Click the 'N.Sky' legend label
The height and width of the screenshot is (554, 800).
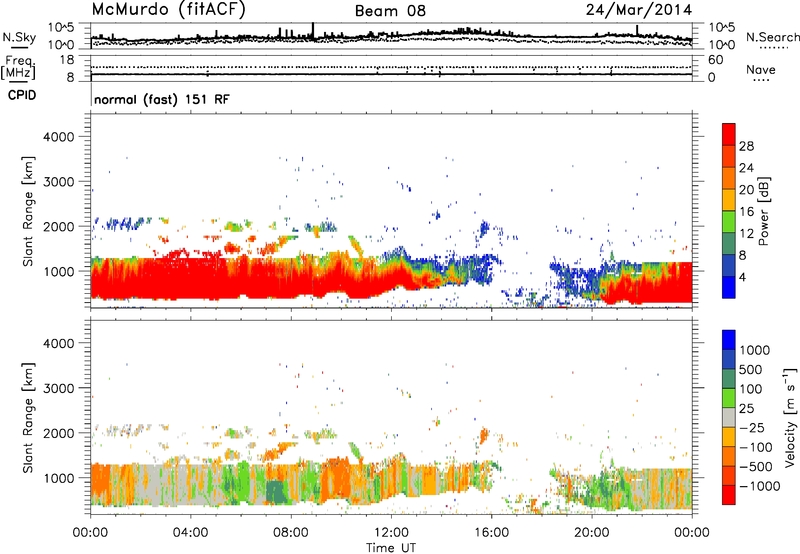19,37
